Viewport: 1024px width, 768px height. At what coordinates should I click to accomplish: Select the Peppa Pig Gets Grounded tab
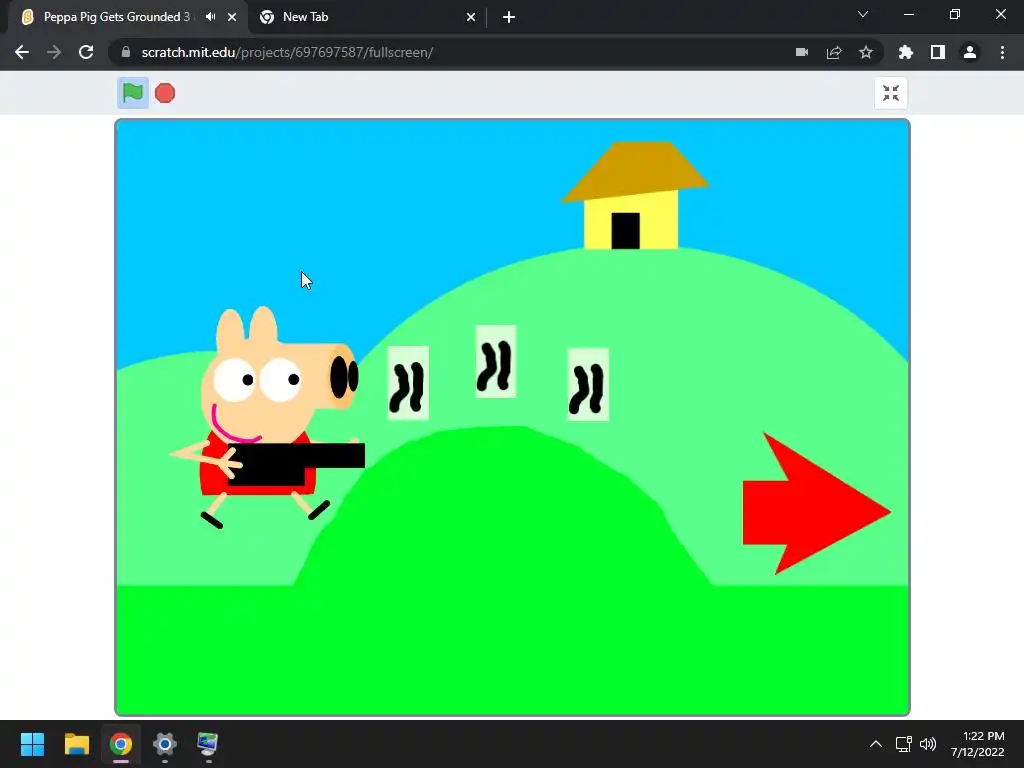tap(116, 17)
